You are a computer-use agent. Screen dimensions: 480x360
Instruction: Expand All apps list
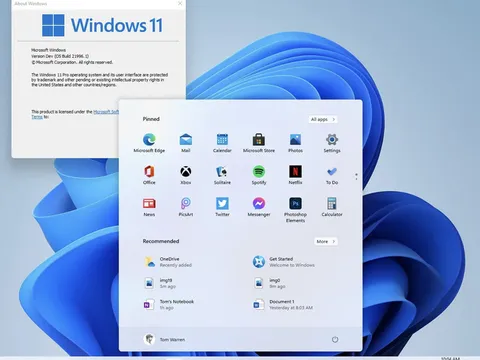(323, 119)
